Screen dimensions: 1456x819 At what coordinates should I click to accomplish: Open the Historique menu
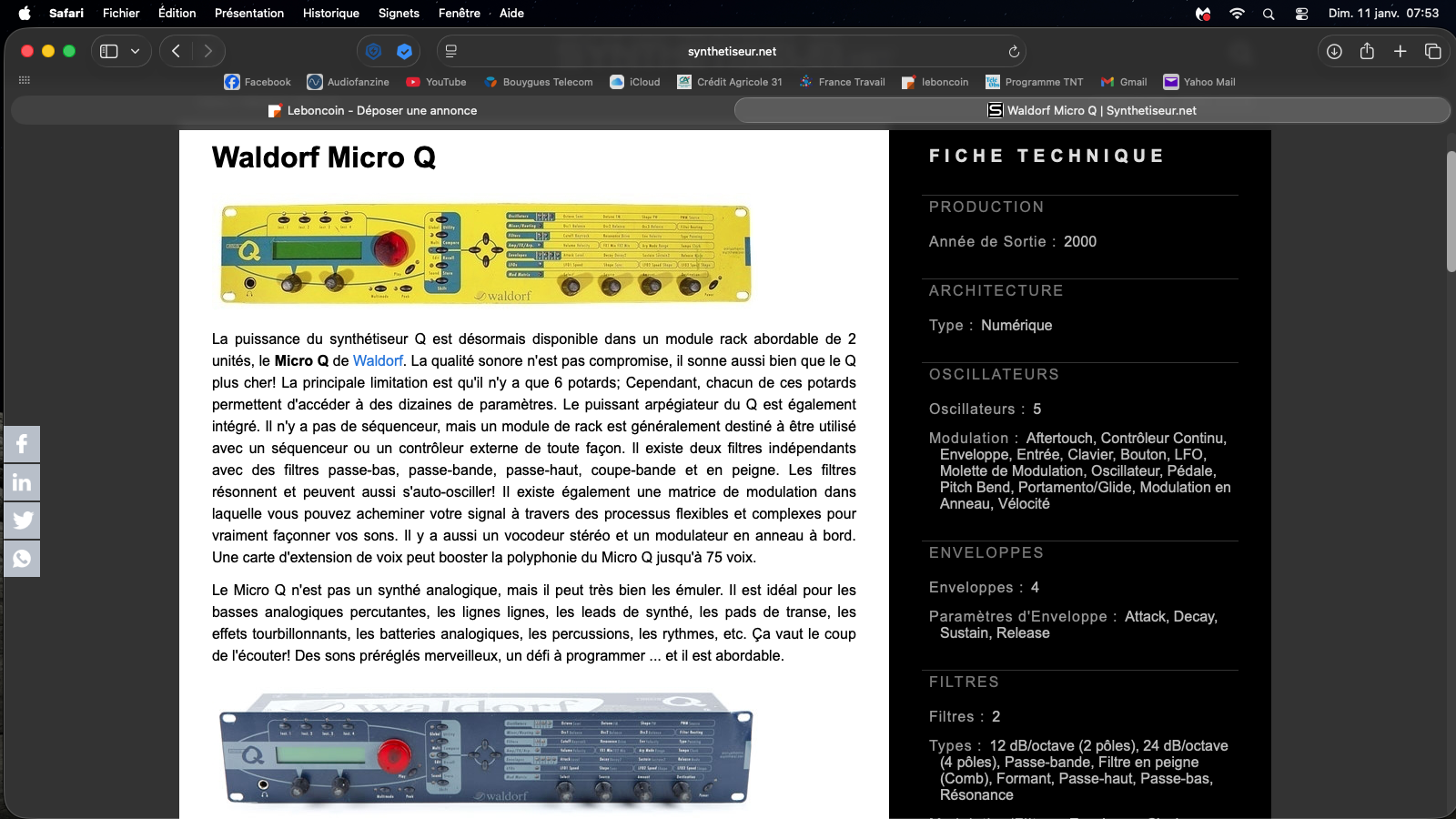[x=331, y=13]
